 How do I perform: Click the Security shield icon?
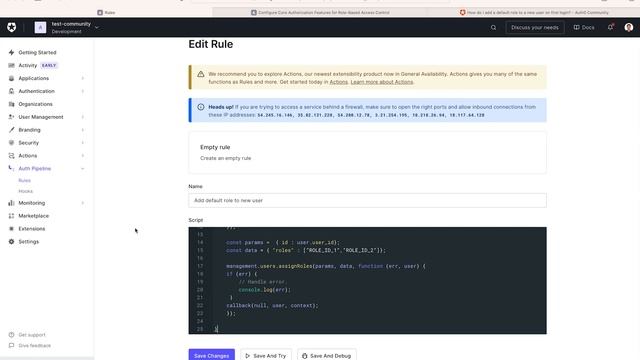click(x=11, y=142)
